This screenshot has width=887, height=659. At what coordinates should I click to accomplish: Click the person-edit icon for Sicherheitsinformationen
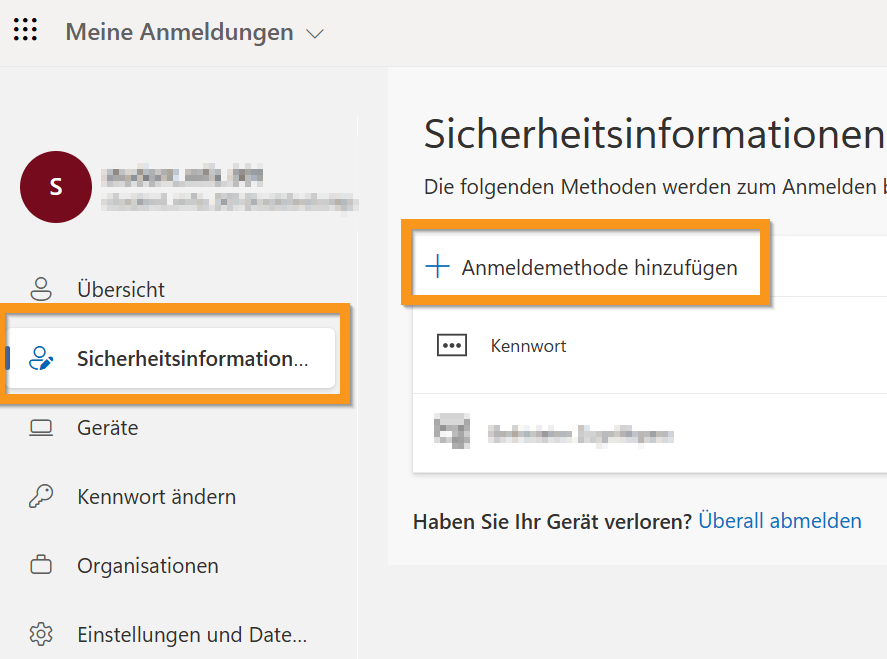click(41, 359)
